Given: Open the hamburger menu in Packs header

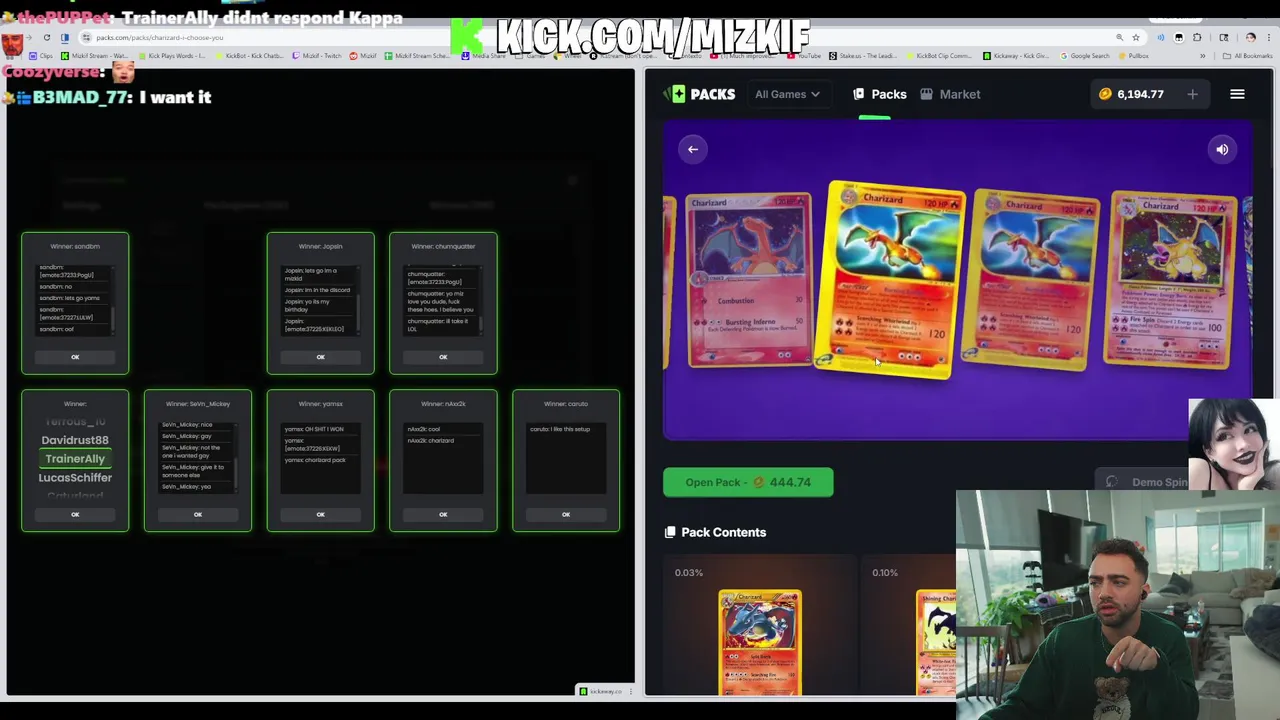Looking at the screenshot, I should tap(1237, 94).
